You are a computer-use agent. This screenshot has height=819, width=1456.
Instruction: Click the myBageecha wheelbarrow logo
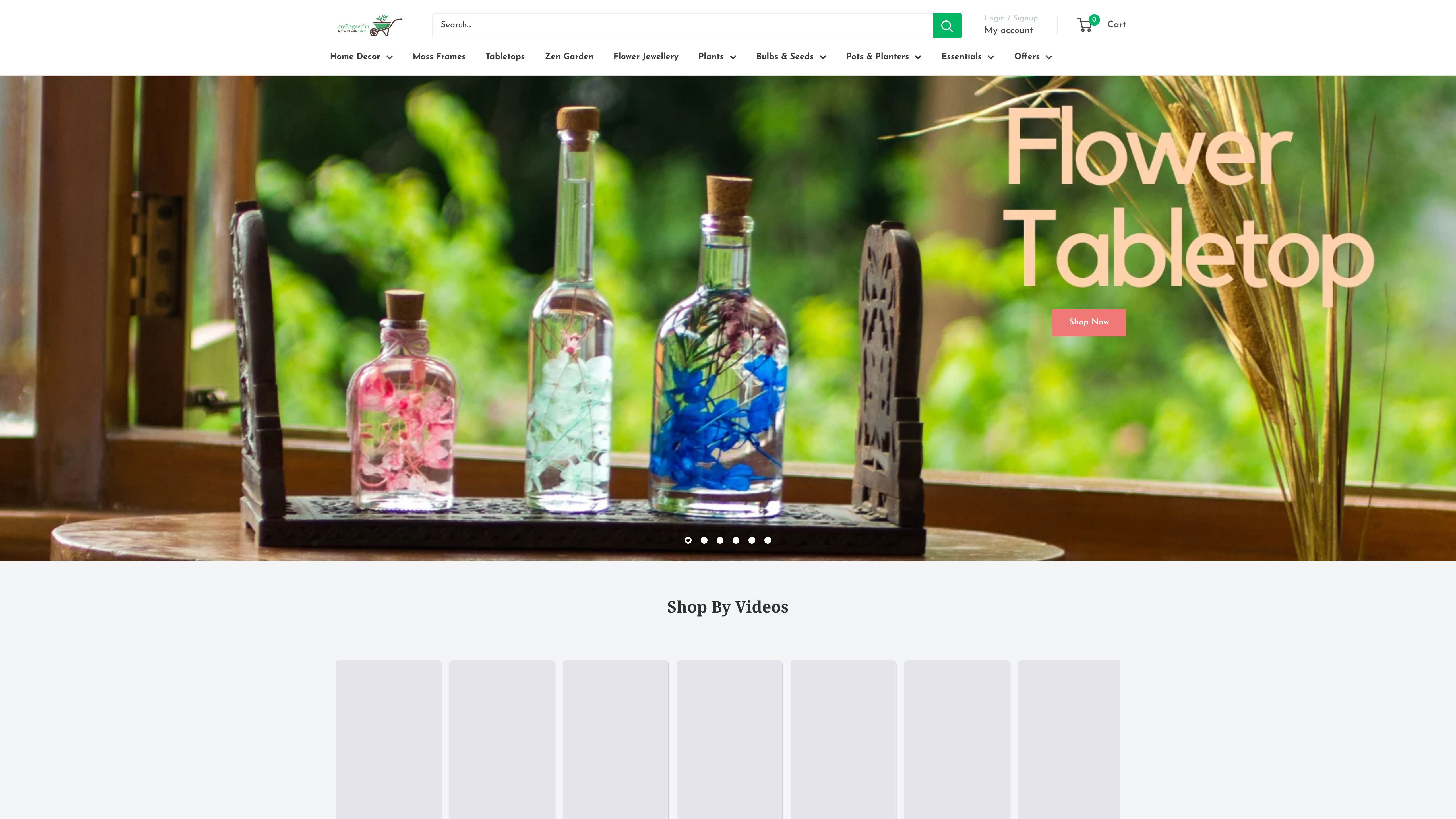[369, 25]
